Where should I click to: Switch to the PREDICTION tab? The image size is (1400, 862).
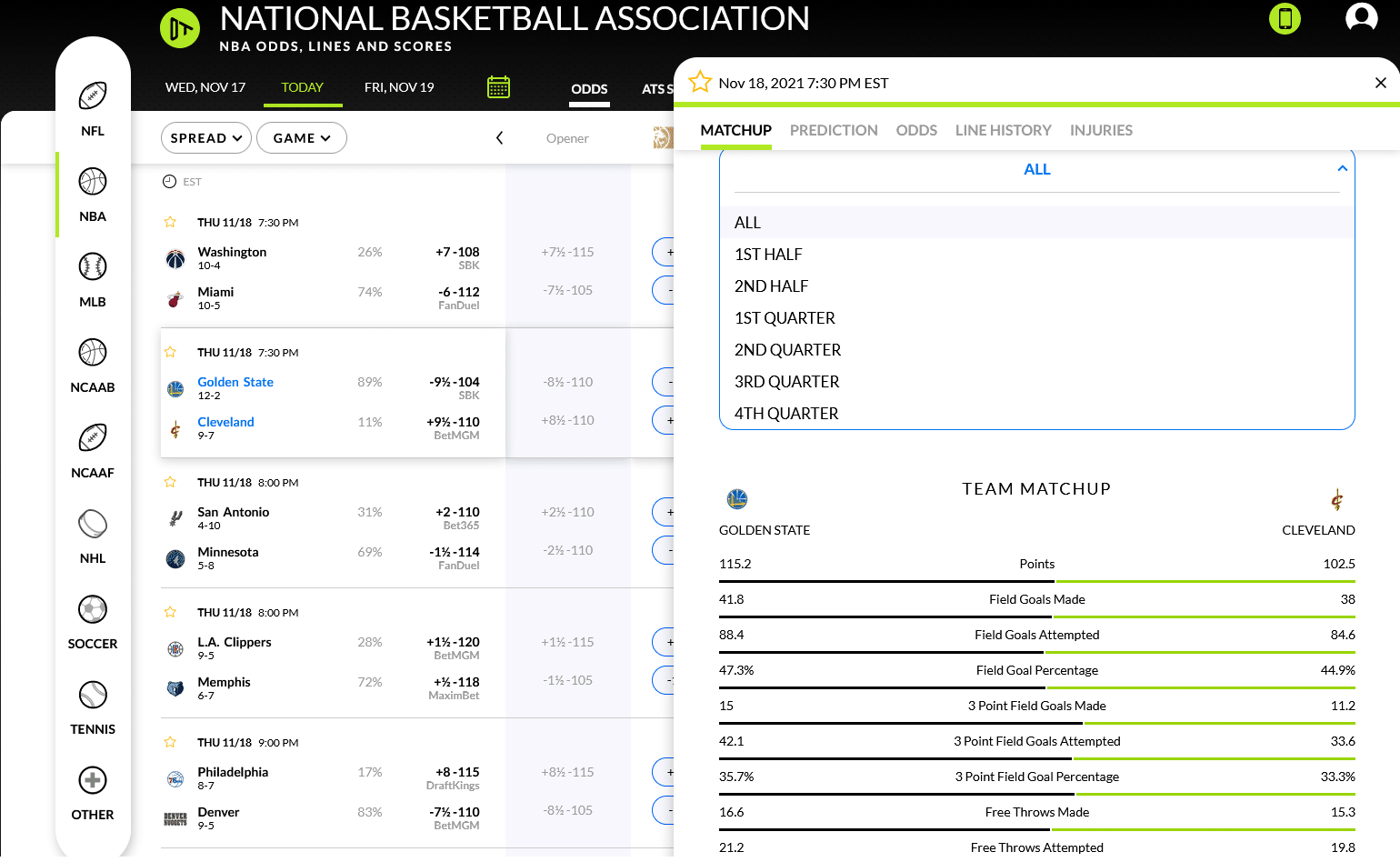(833, 130)
